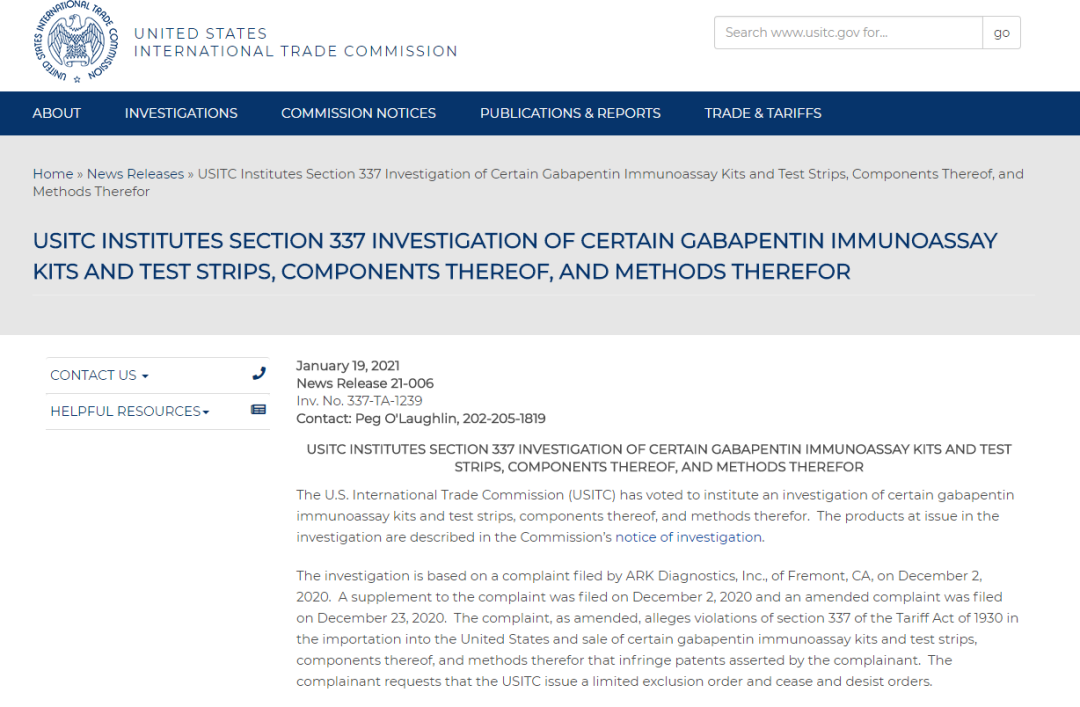Navigate to News Releases in the breadcrumb
Viewport: 1080px width, 707px height.
135,174
